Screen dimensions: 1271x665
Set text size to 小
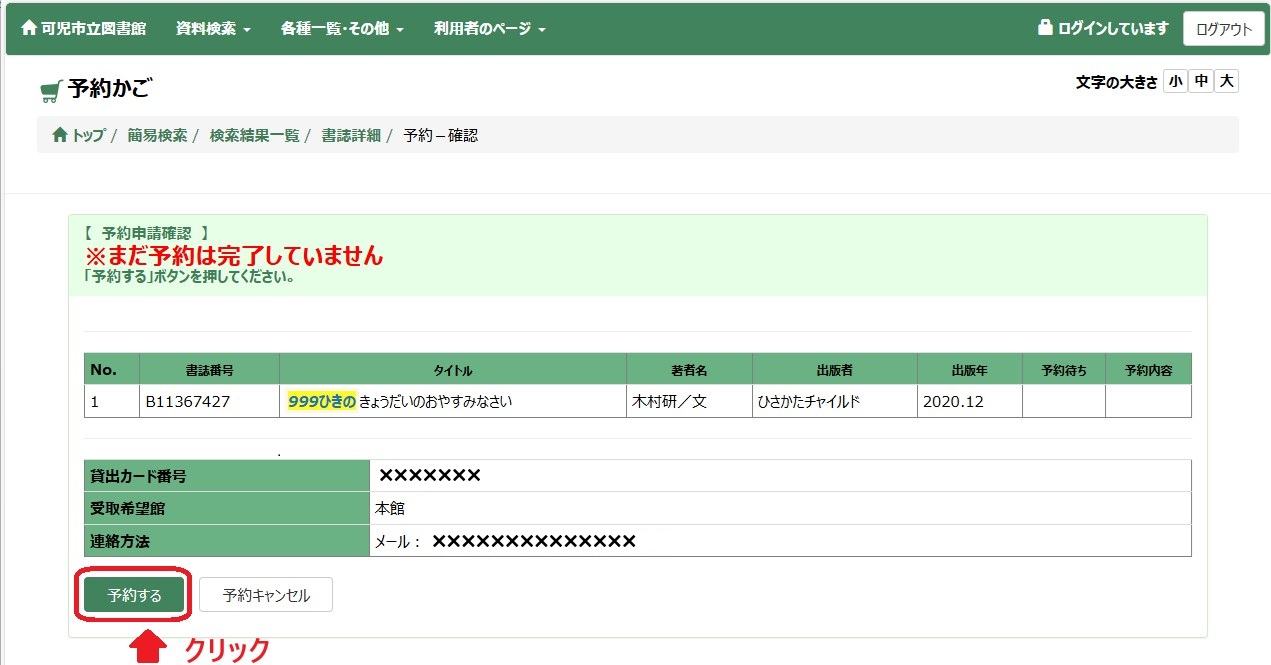[1175, 82]
